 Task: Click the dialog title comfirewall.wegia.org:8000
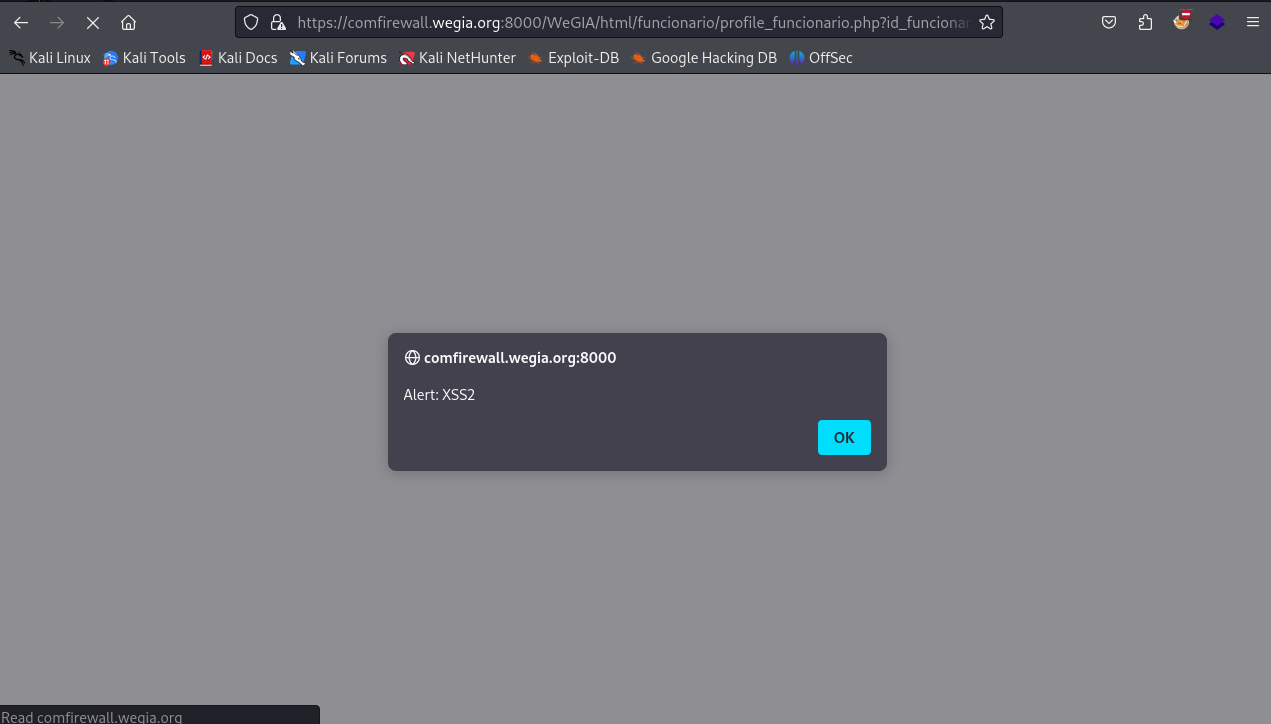point(520,358)
